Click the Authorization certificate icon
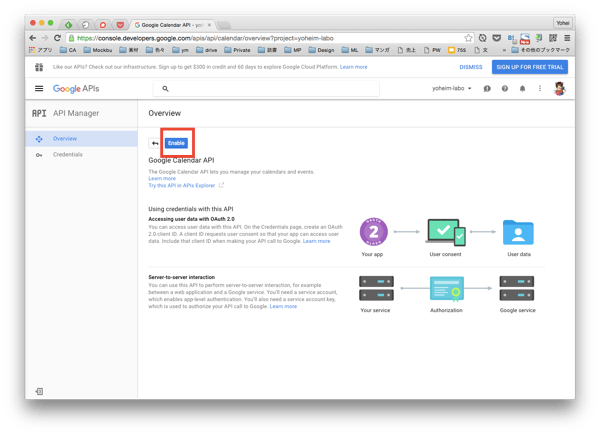Screen dimensions: 600x435 click(x=447, y=288)
